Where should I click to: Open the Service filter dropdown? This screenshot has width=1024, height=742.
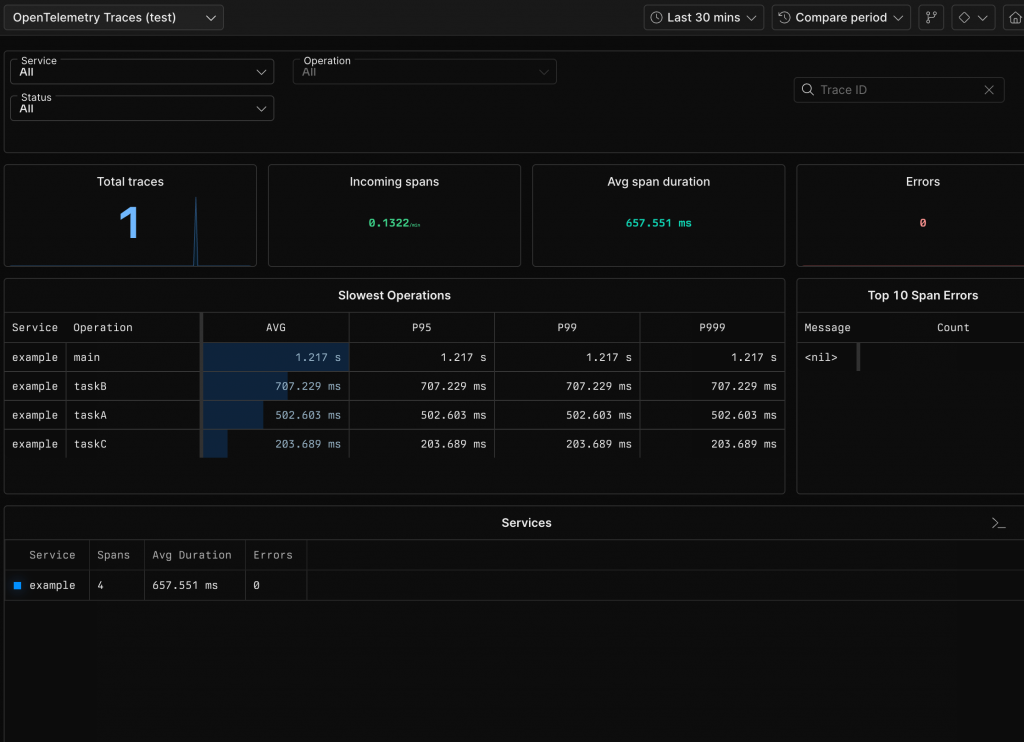(142, 71)
